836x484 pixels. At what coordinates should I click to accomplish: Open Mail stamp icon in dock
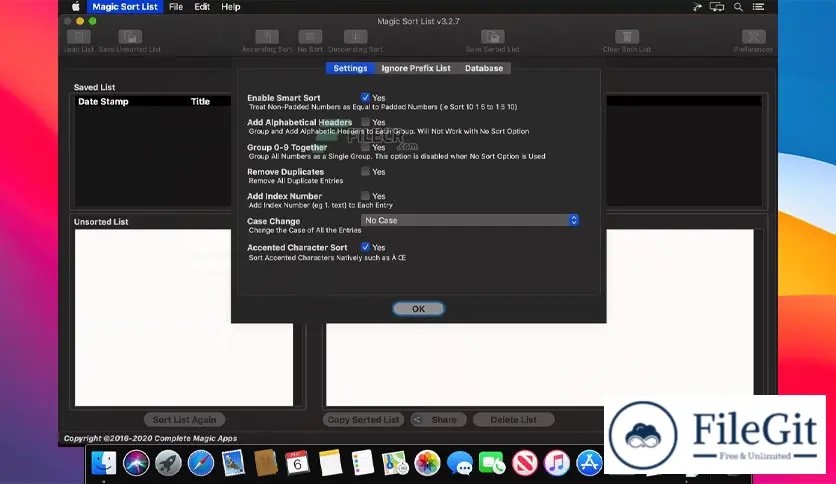pos(233,463)
